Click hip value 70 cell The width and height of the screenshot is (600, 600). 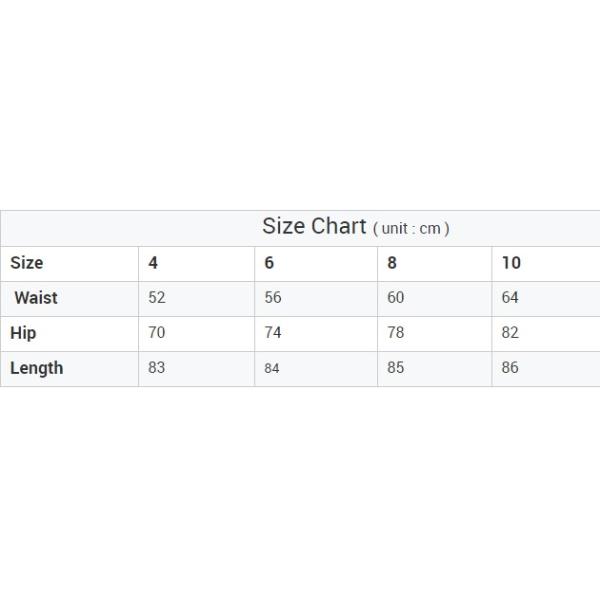click(x=156, y=333)
